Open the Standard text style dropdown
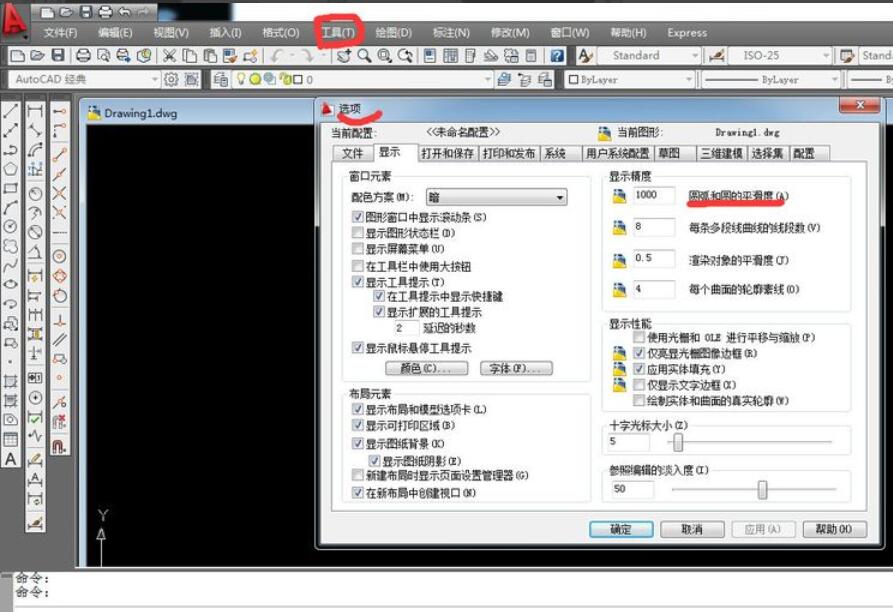 point(647,56)
